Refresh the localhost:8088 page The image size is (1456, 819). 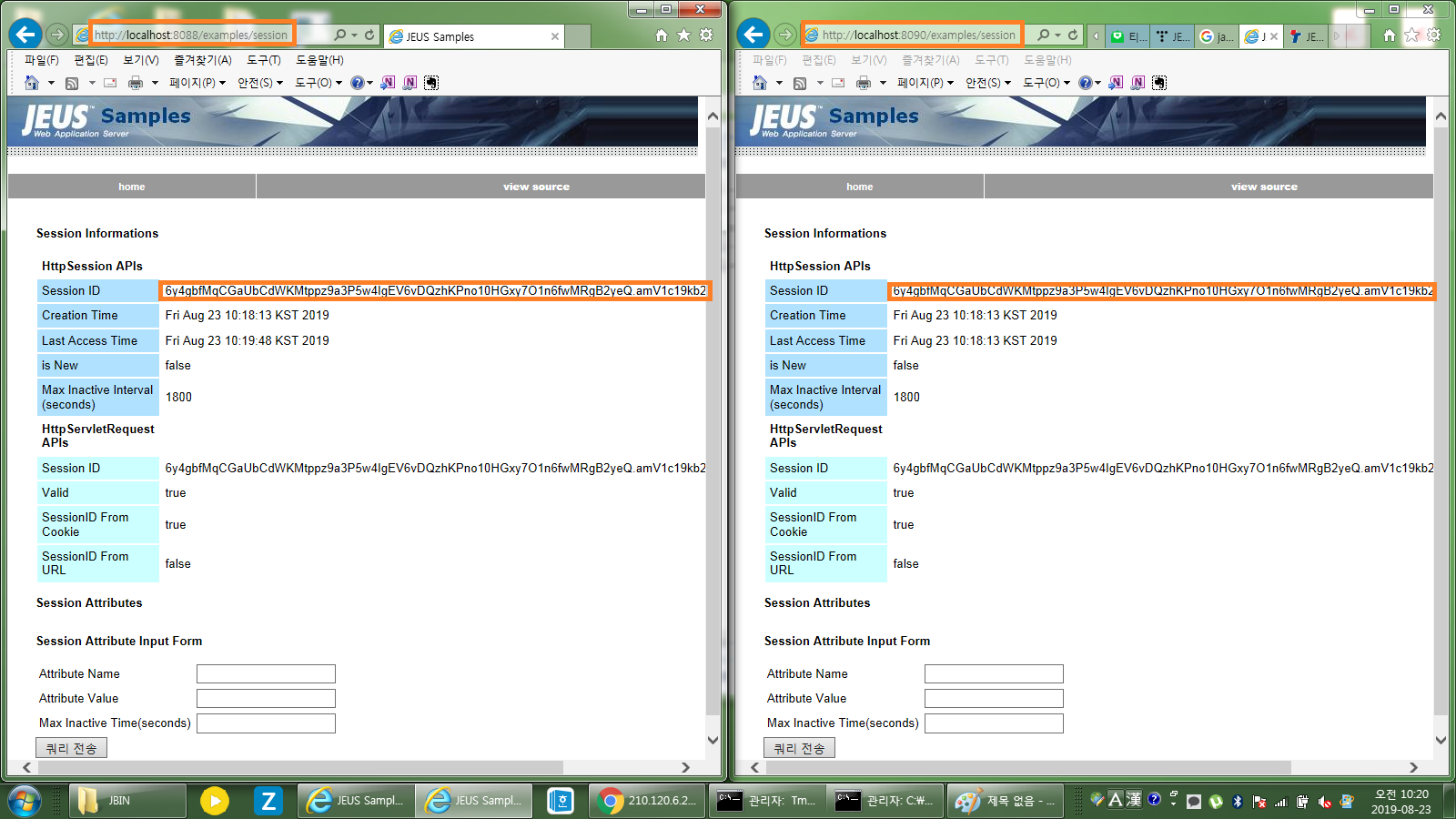(x=369, y=35)
